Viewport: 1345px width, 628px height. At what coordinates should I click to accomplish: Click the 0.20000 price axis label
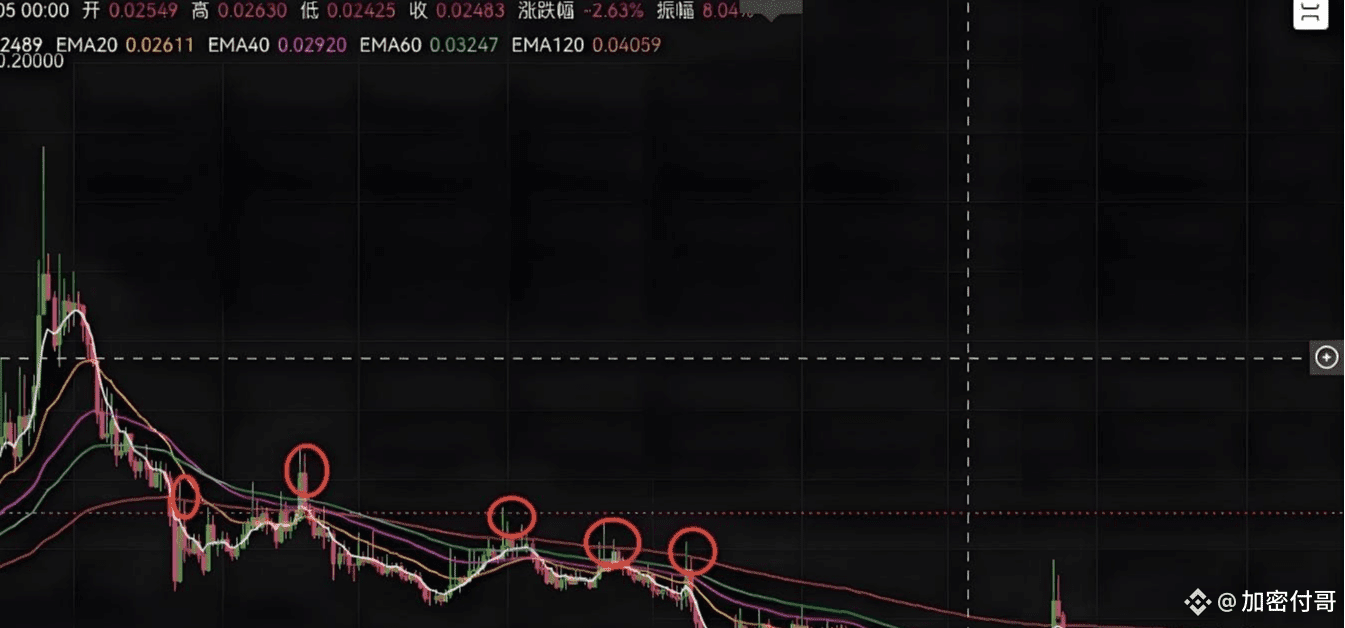(32, 61)
